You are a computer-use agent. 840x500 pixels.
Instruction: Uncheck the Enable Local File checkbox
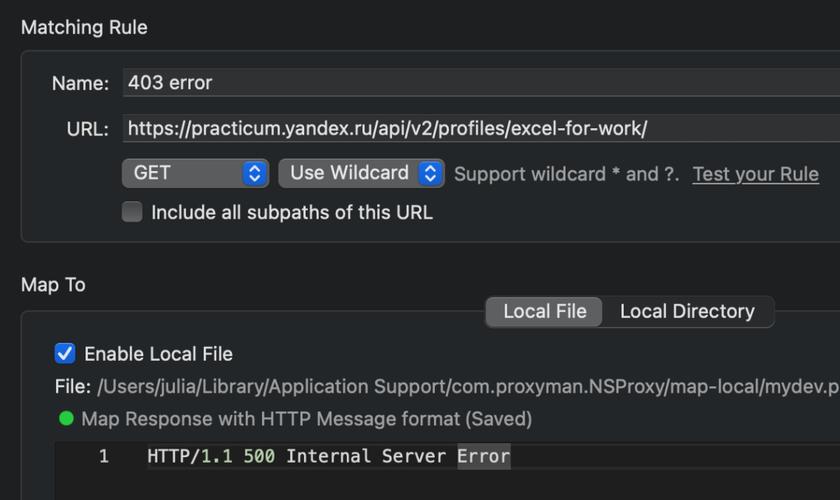[x=65, y=353]
